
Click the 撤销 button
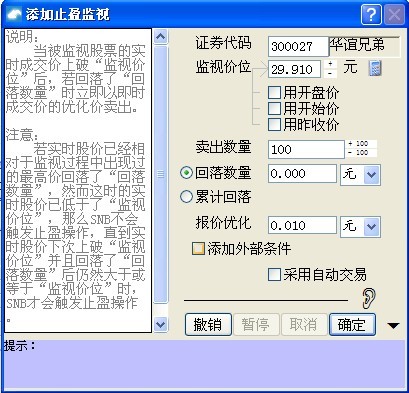[208, 324]
